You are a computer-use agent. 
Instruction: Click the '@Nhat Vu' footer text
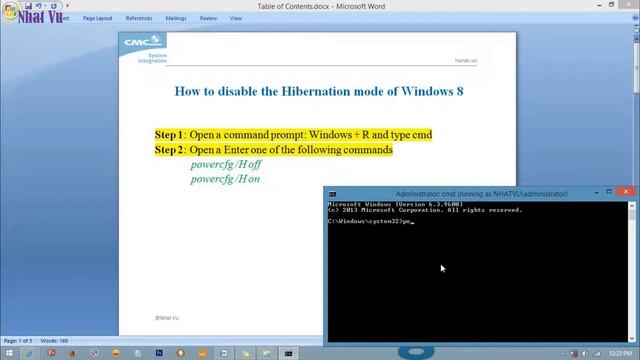pyautogui.click(x=167, y=318)
